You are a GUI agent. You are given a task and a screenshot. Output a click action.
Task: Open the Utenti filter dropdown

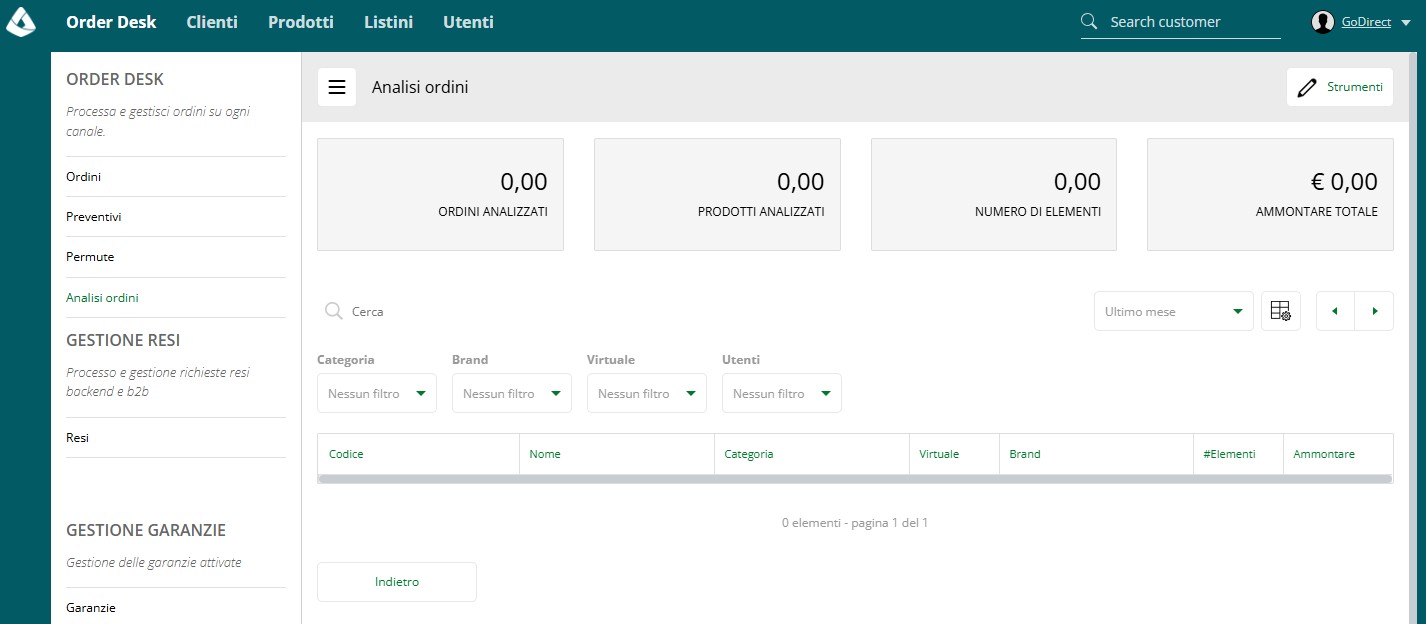point(782,393)
